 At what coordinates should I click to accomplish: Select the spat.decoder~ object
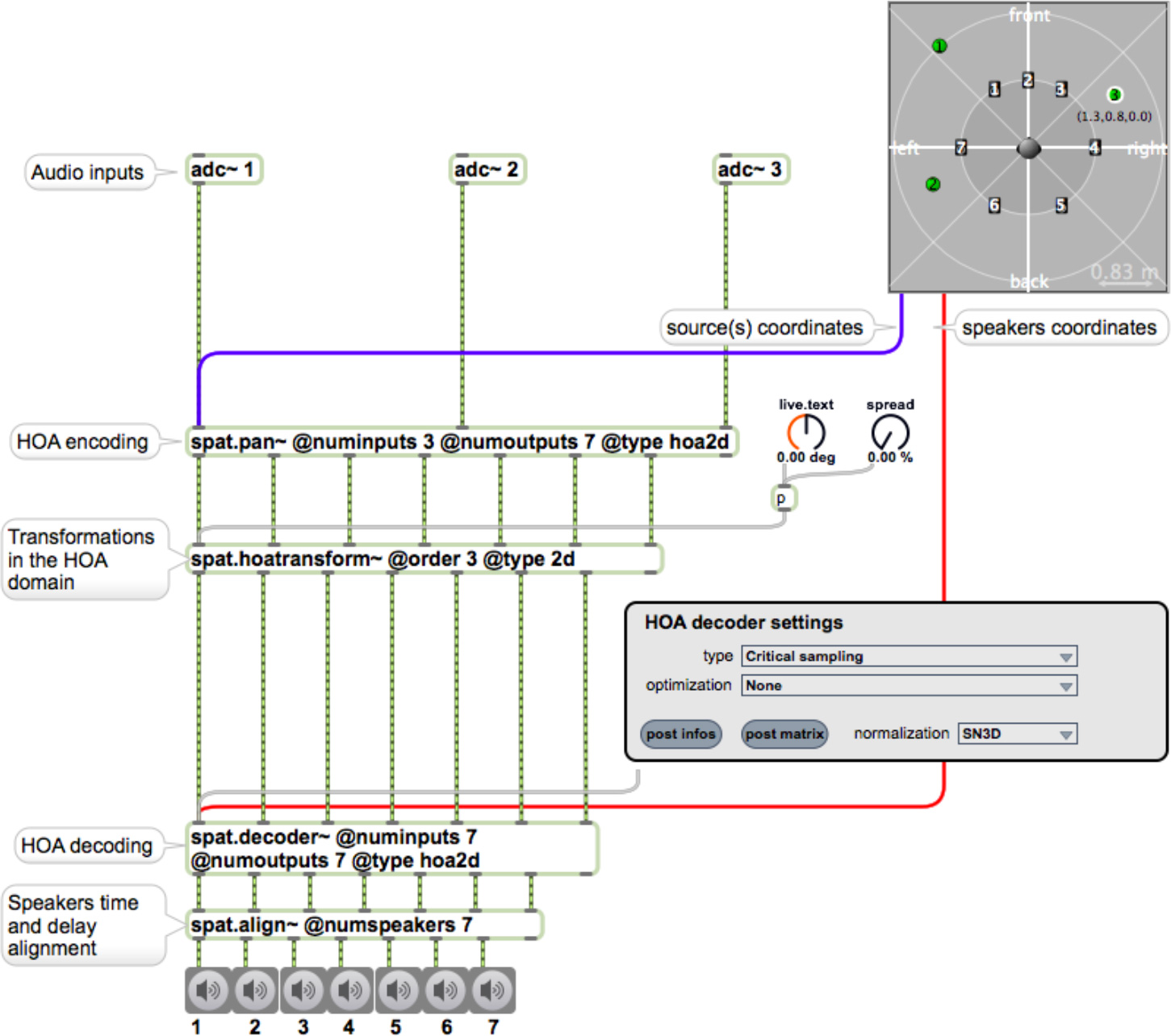(392, 849)
